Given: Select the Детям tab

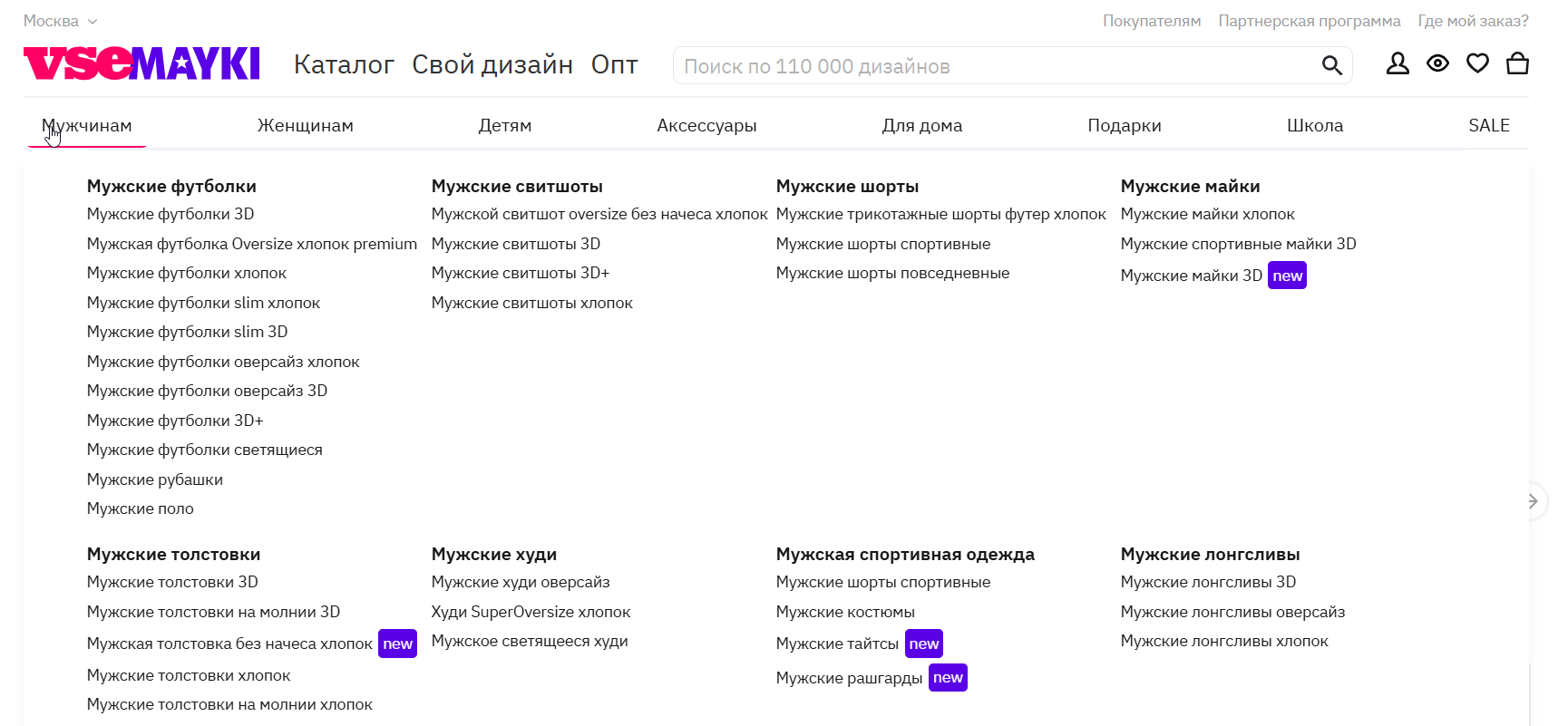Looking at the screenshot, I should [505, 125].
